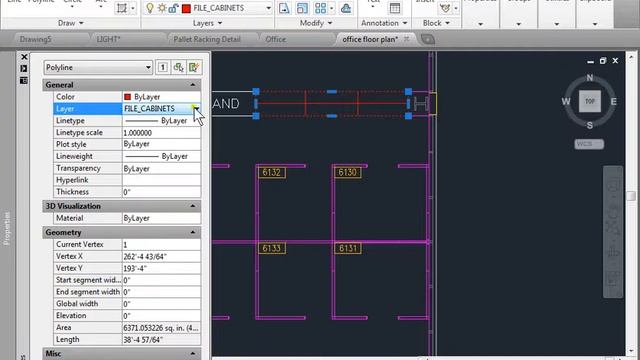640x360 pixels.
Task: Open Quick Select icon in Properties palette
Action: coord(194,67)
